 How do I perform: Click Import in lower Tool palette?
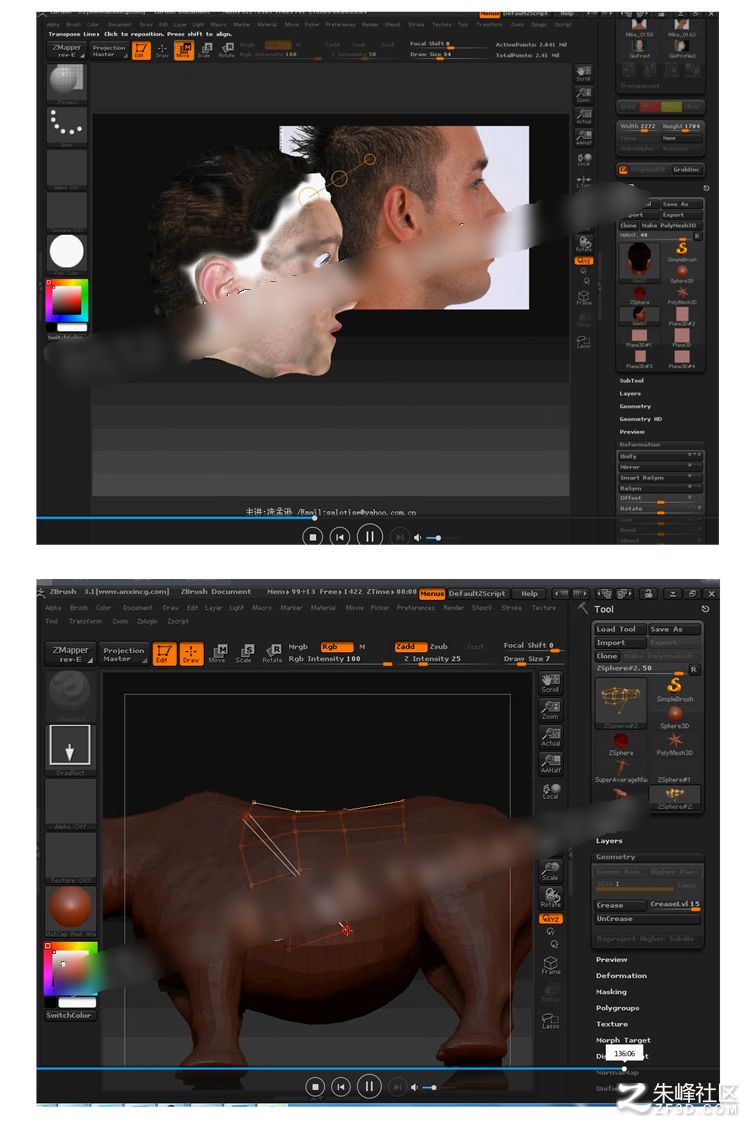620,643
